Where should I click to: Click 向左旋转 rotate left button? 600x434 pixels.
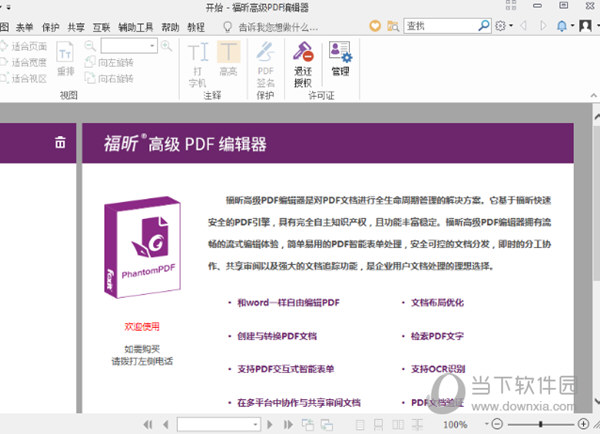click(114, 62)
